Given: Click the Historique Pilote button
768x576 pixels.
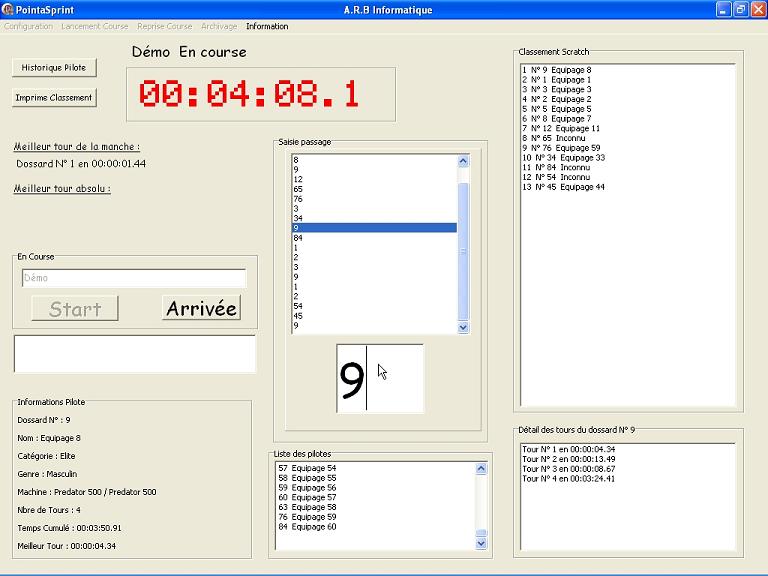Looking at the screenshot, I should [x=54, y=68].
